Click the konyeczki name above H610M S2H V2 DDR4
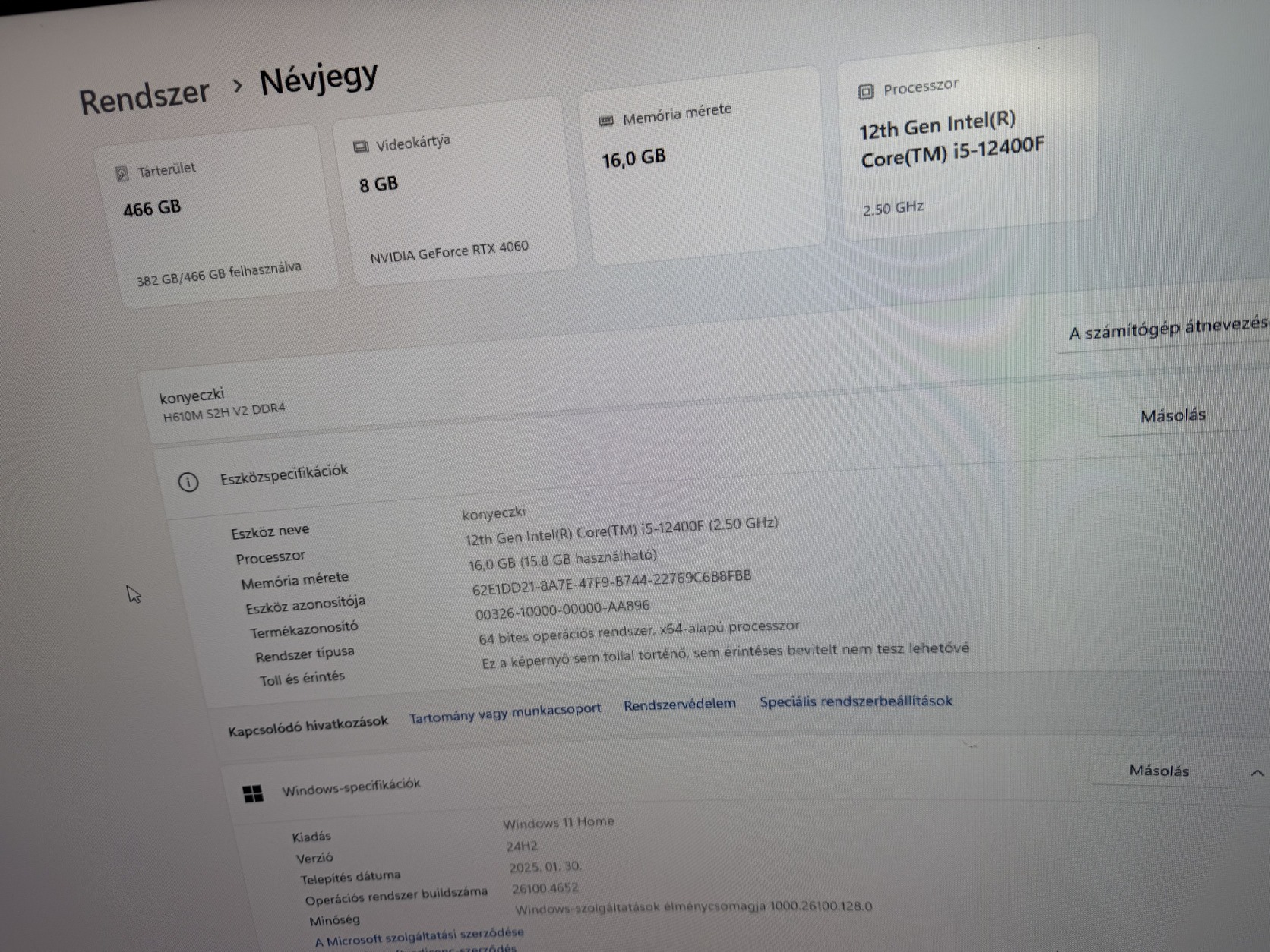1270x952 pixels. click(x=191, y=396)
